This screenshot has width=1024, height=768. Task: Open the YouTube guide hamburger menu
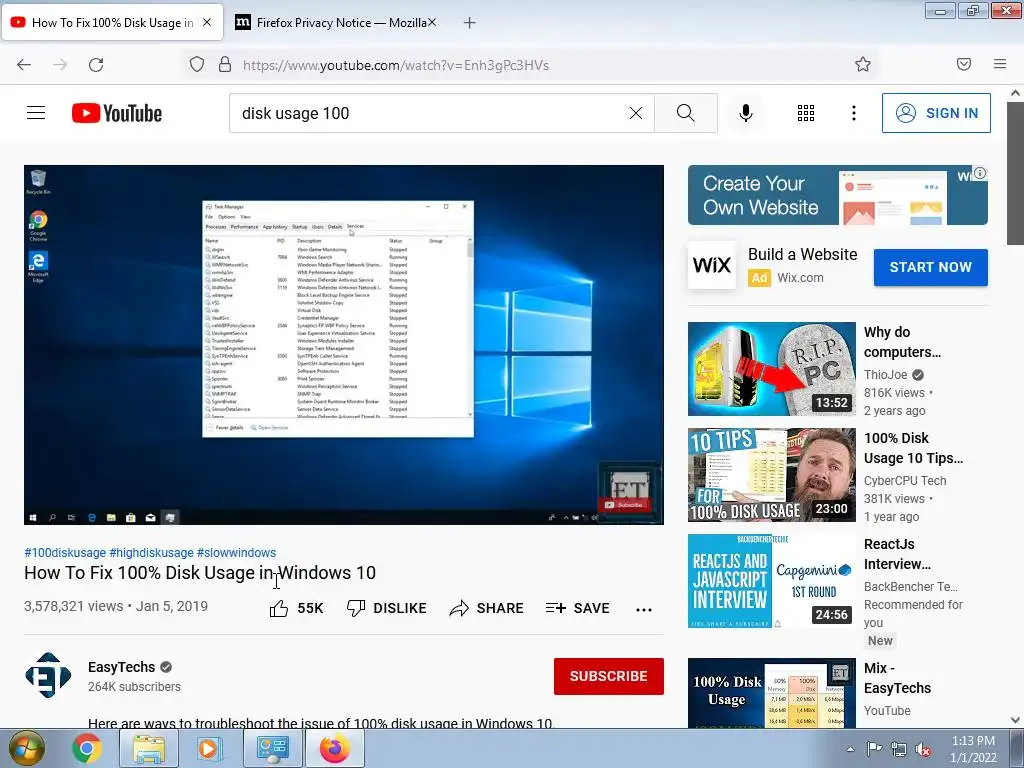[x=36, y=113]
